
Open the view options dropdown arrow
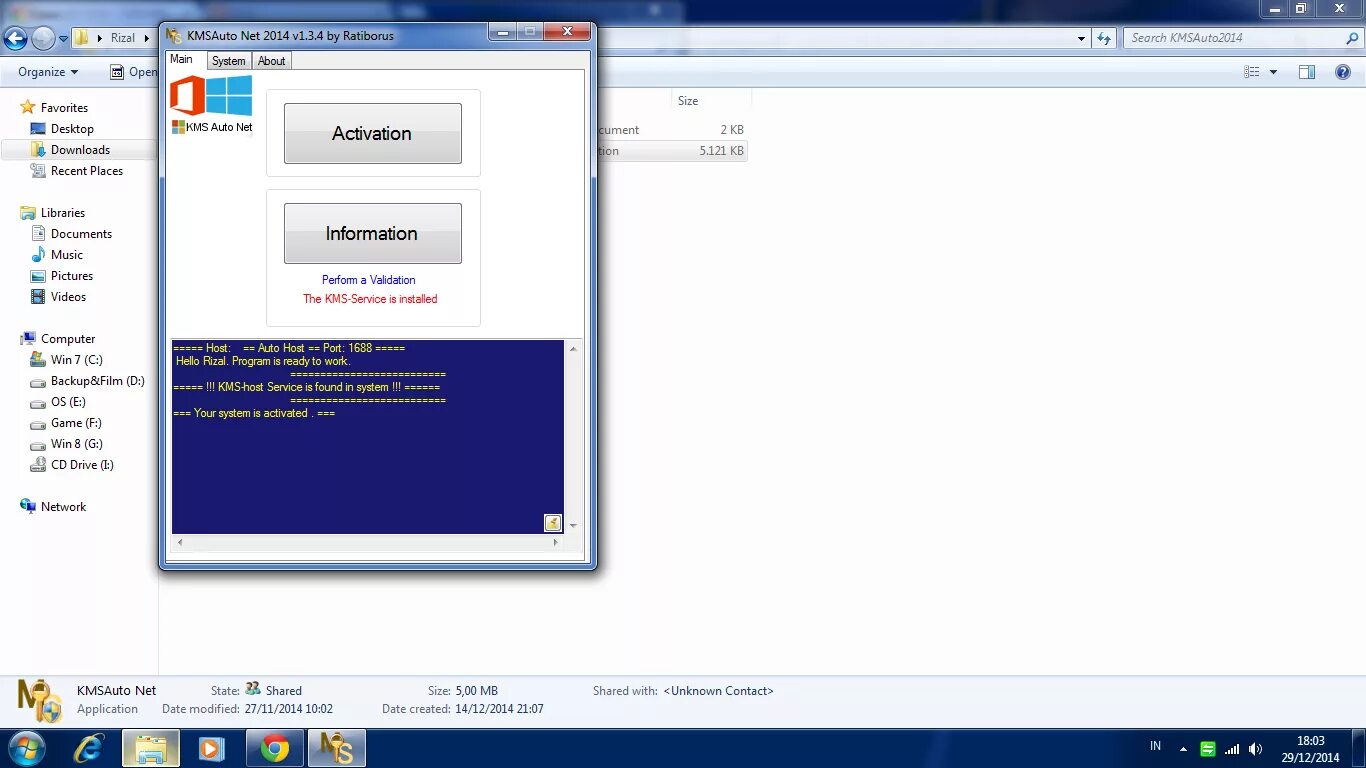point(1273,72)
